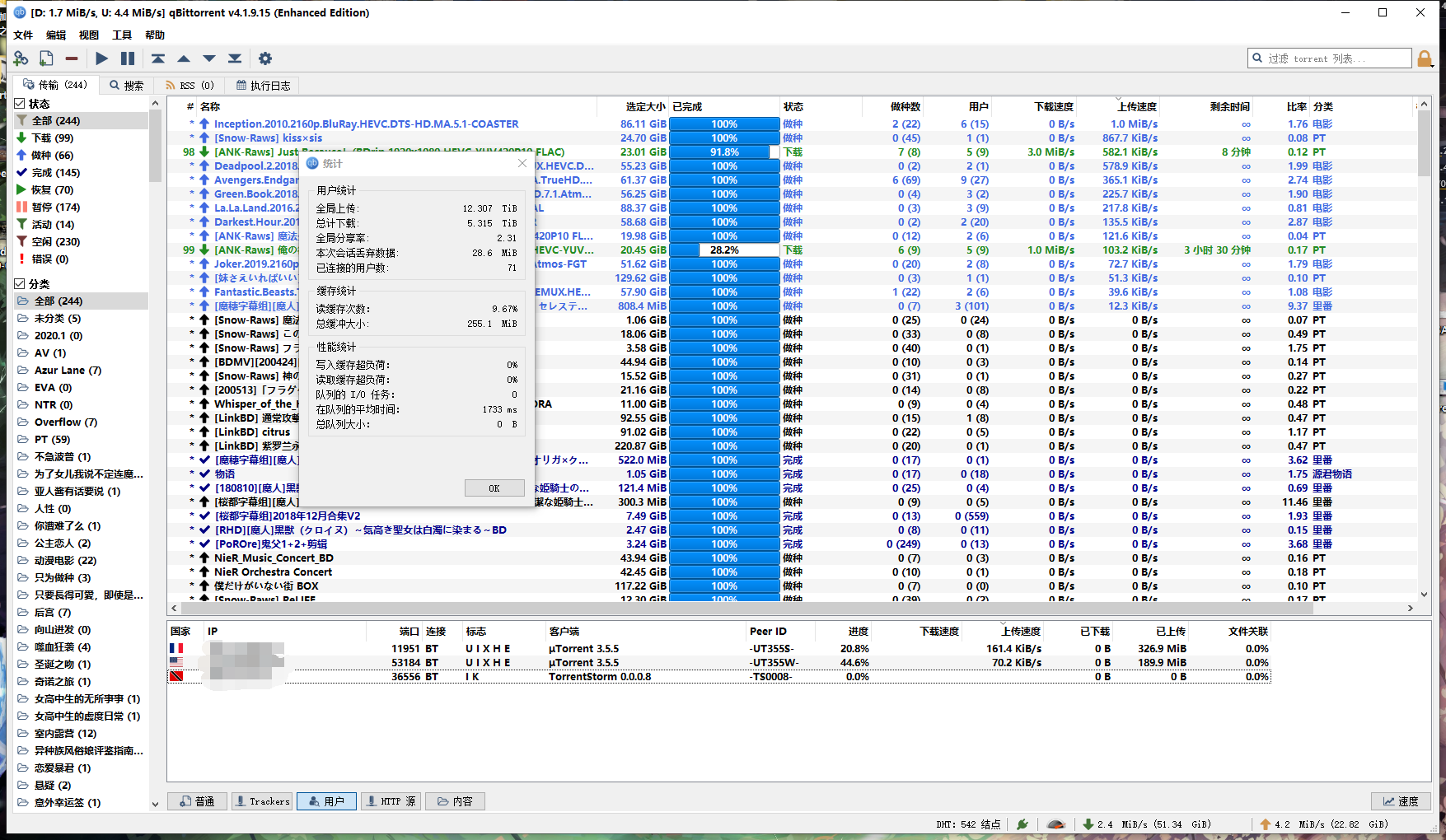
Task: Open the 速度 speed graph button
Action: coord(1401,801)
